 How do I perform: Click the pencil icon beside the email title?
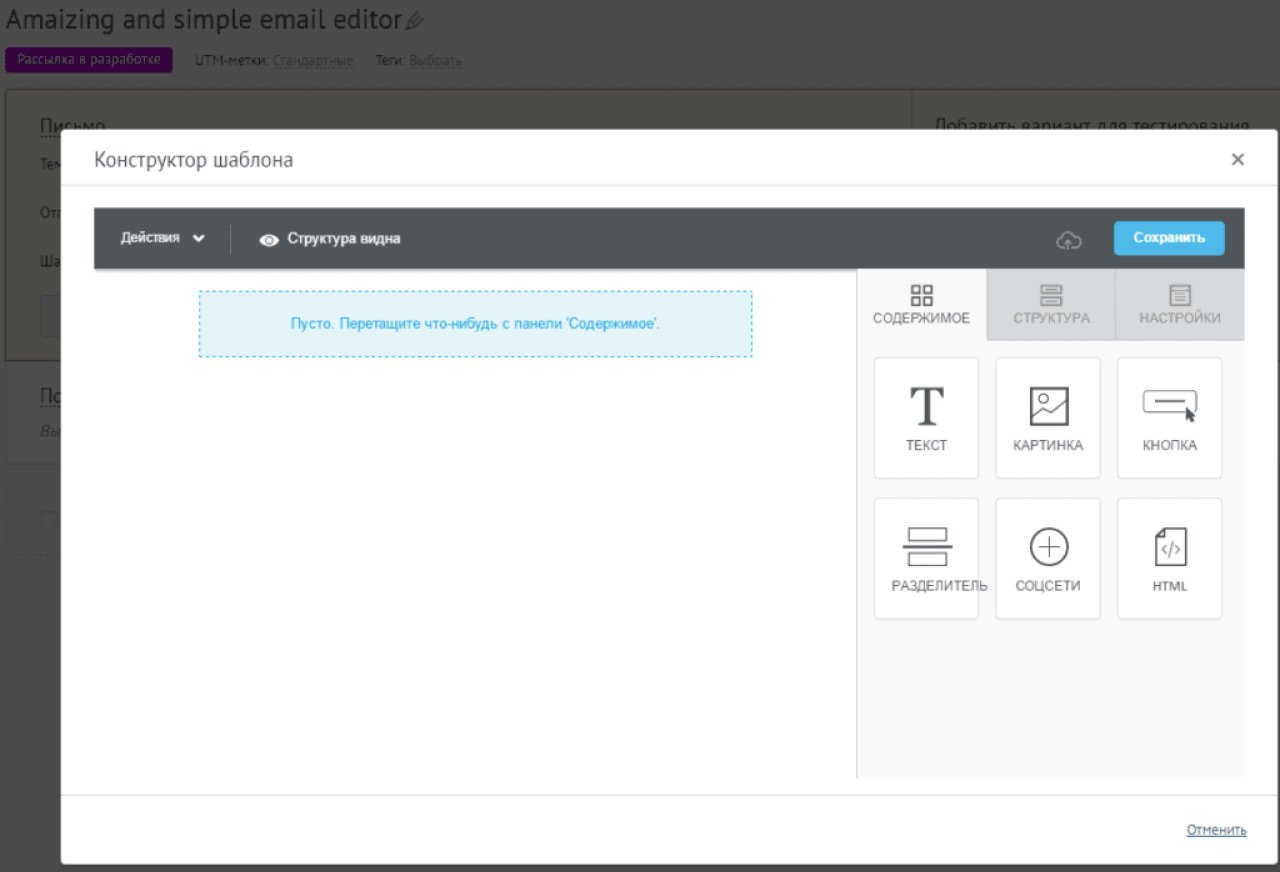(x=415, y=21)
